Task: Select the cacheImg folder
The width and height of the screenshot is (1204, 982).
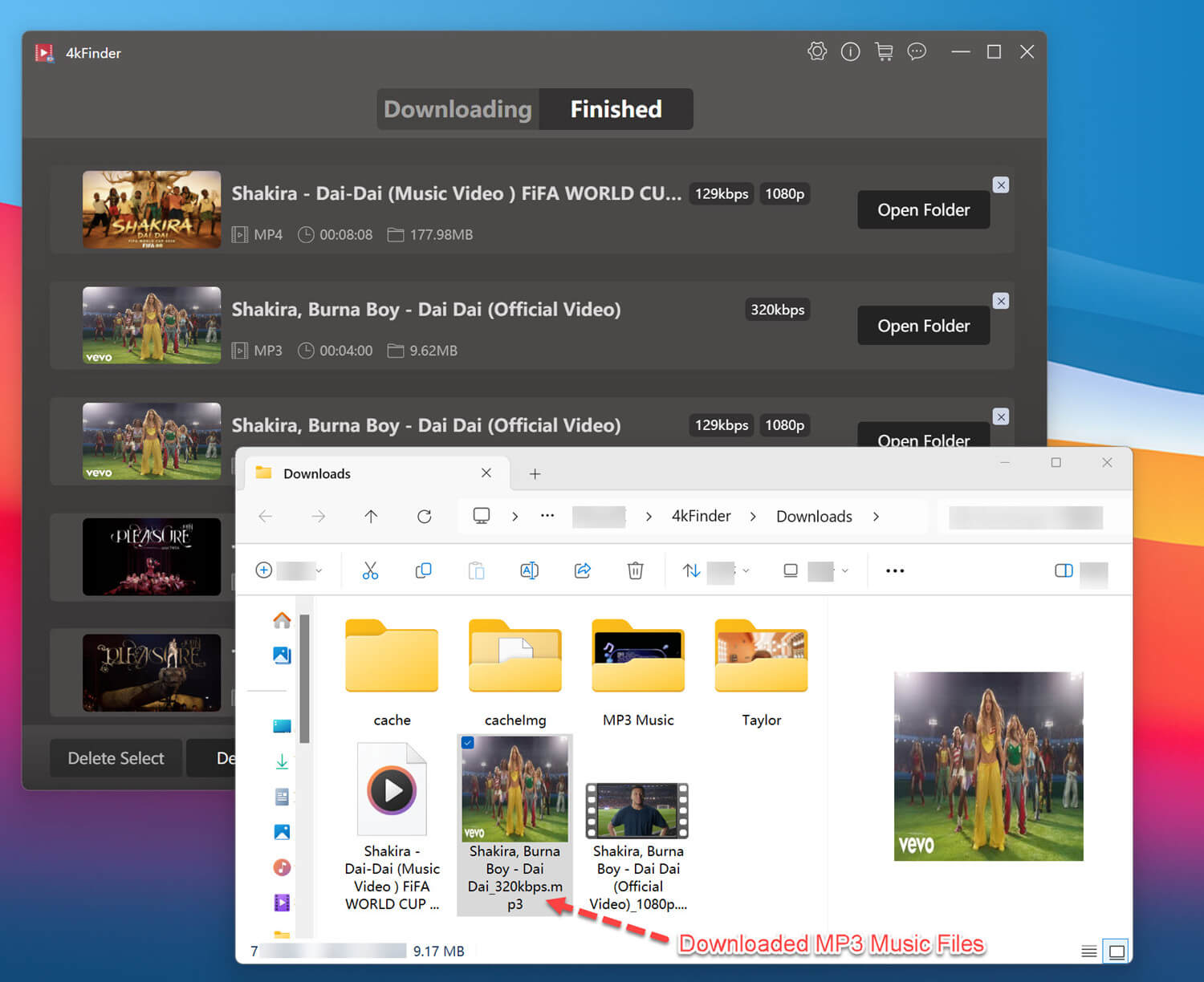Action: click(515, 674)
